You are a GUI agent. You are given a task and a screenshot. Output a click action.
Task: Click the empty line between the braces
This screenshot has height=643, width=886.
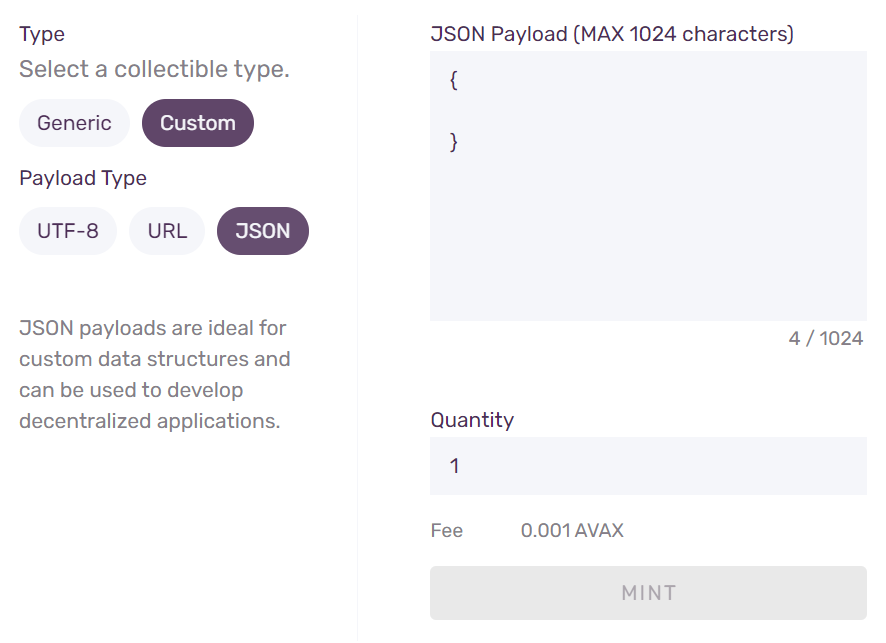(x=648, y=111)
